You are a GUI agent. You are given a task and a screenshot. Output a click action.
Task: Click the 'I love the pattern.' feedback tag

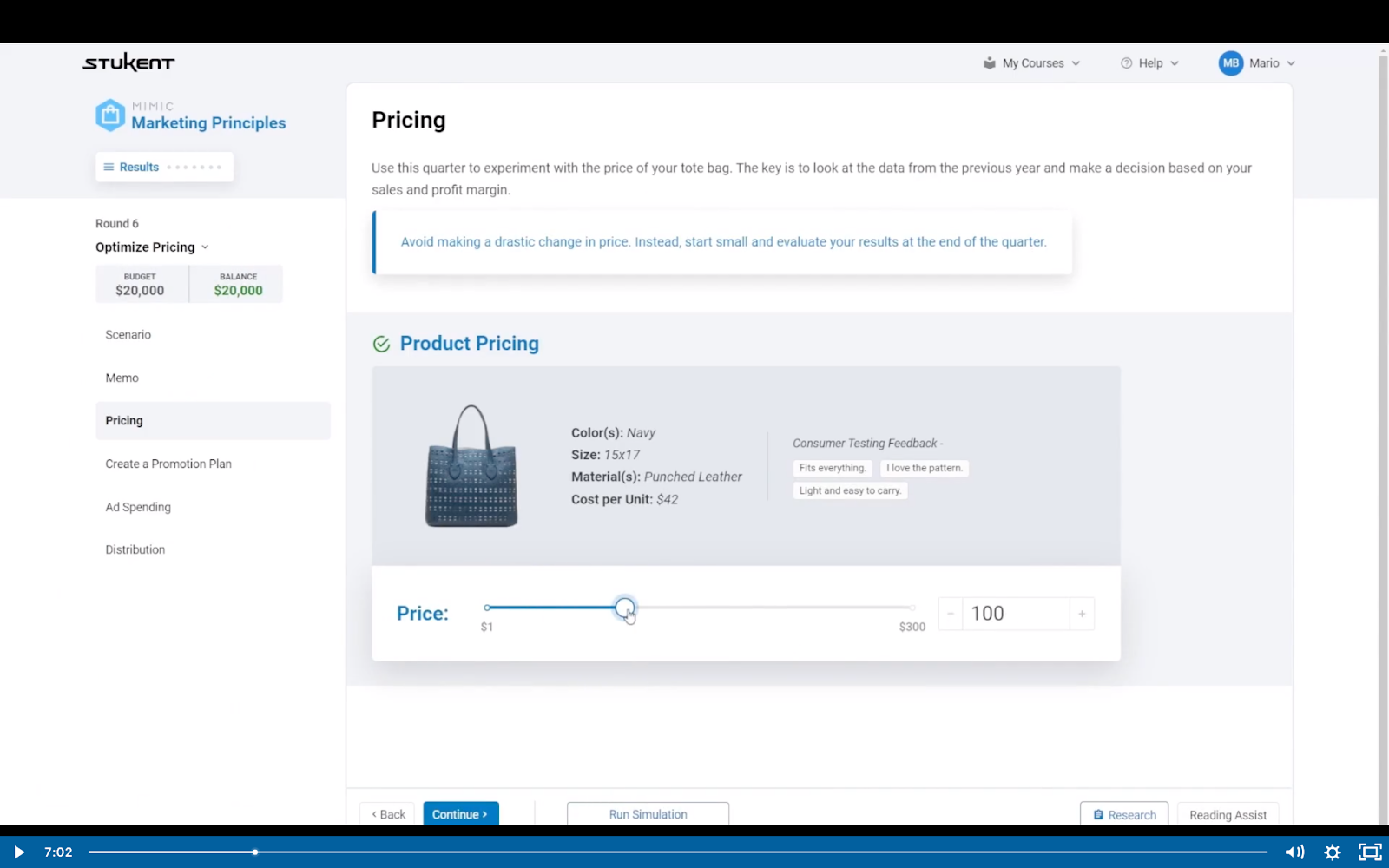(925, 469)
